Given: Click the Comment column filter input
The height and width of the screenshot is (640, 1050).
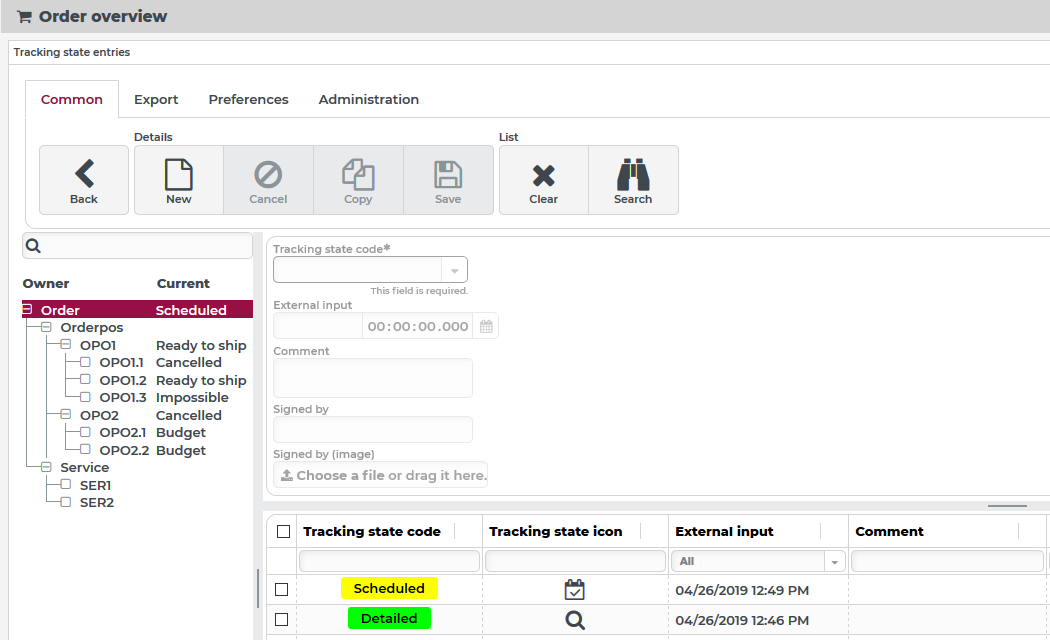Looking at the screenshot, I should click(947, 561).
